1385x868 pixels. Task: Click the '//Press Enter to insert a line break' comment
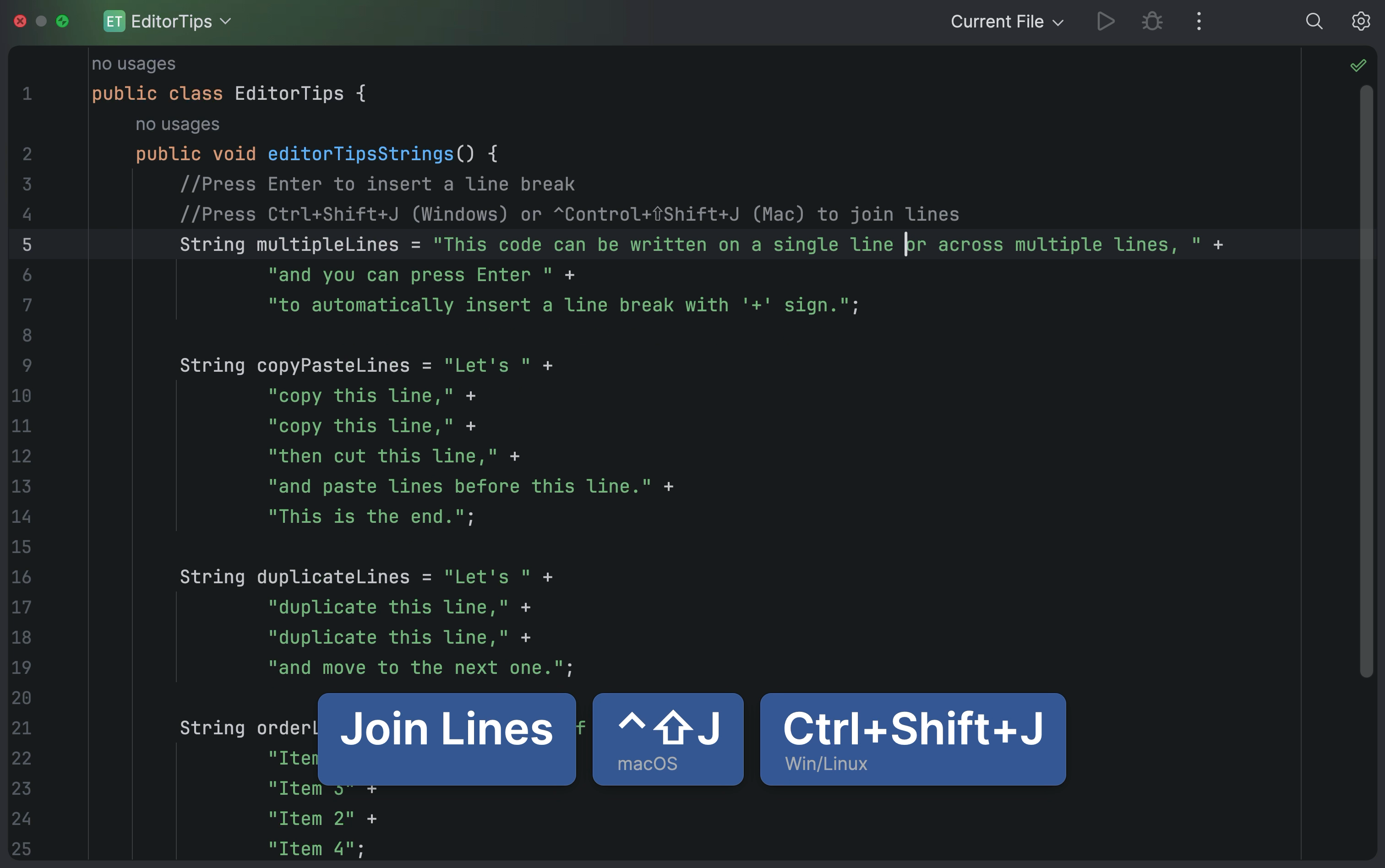(377, 184)
